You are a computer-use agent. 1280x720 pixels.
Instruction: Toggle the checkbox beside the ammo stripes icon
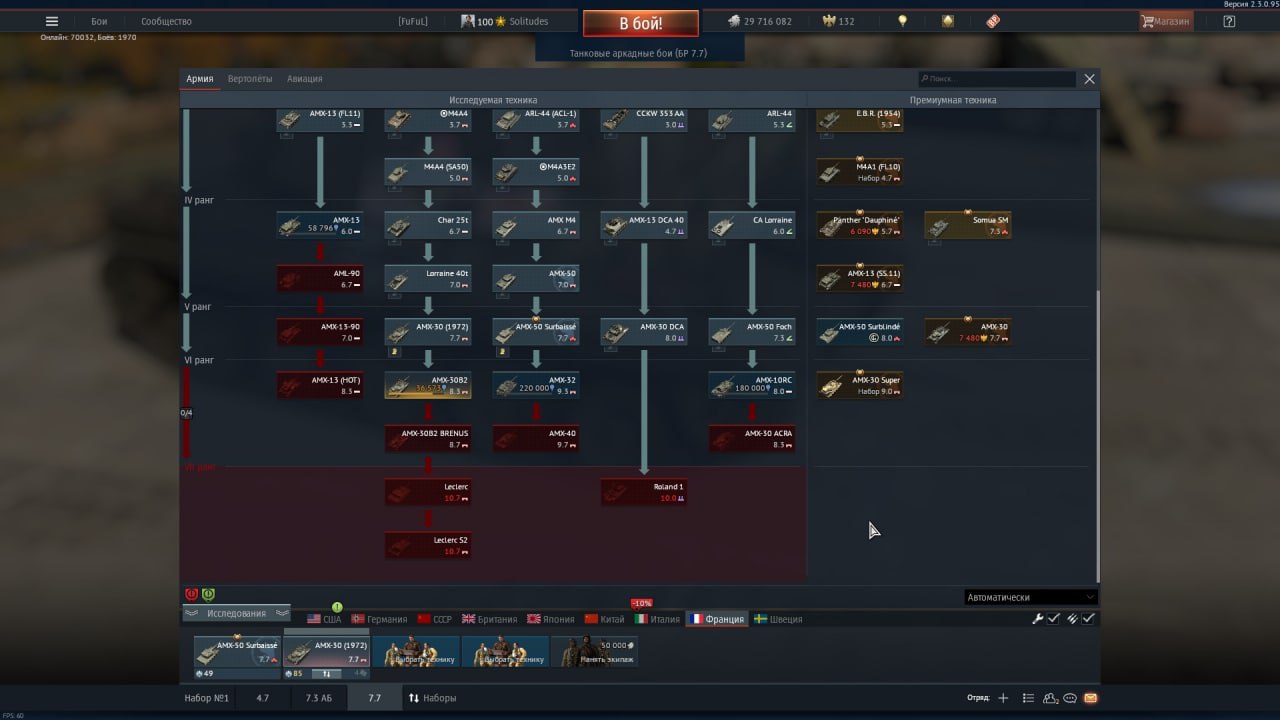pyautogui.click(x=1088, y=619)
